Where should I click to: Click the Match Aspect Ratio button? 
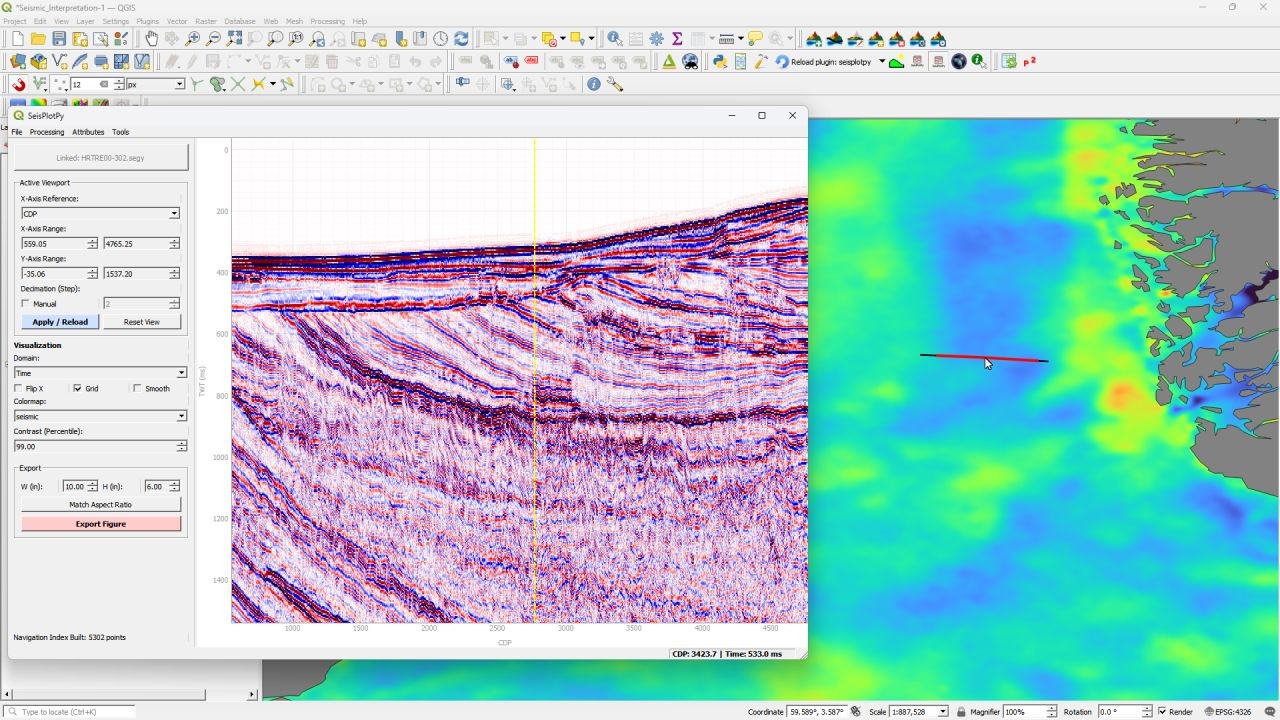pyautogui.click(x=100, y=505)
